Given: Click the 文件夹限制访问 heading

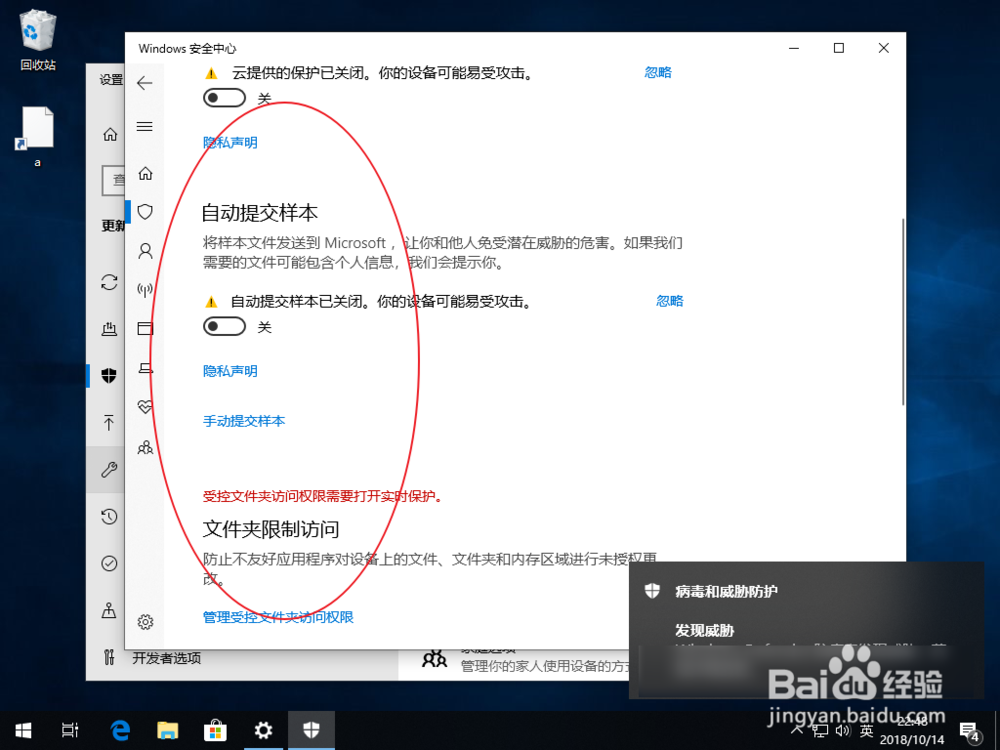Looking at the screenshot, I should (x=271, y=529).
